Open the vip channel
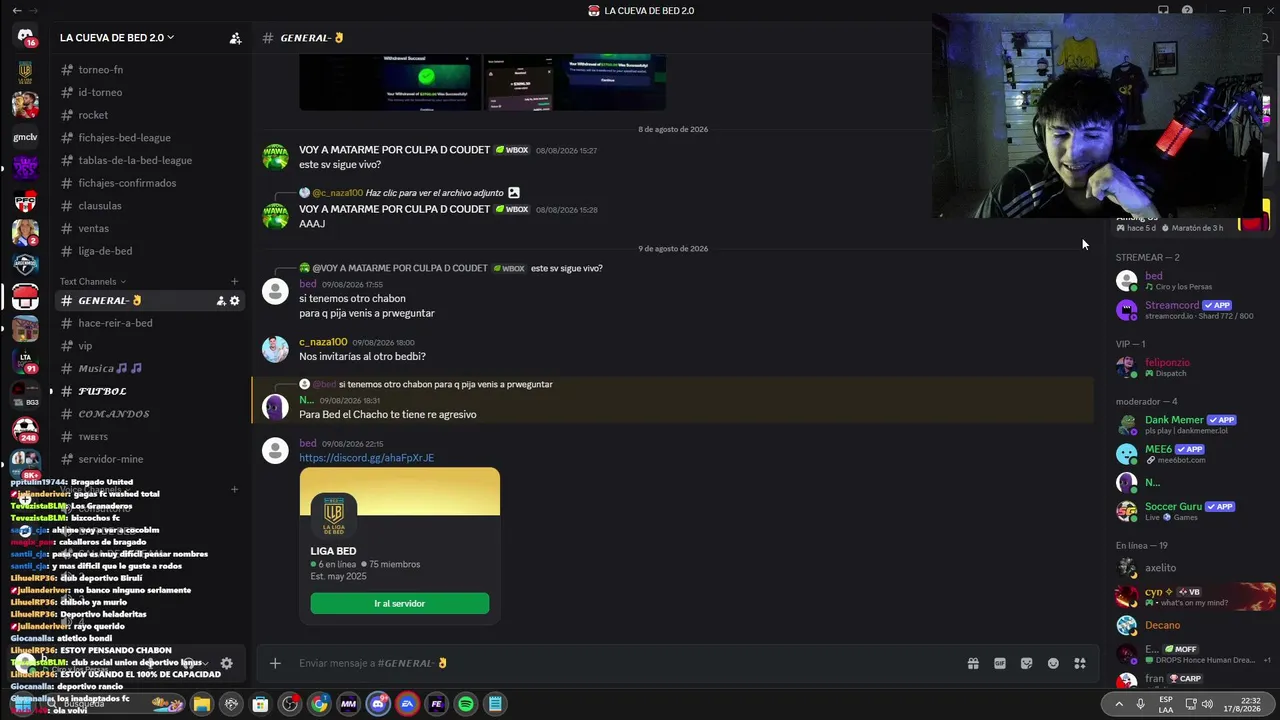The width and height of the screenshot is (1280, 720). (148, 346)
